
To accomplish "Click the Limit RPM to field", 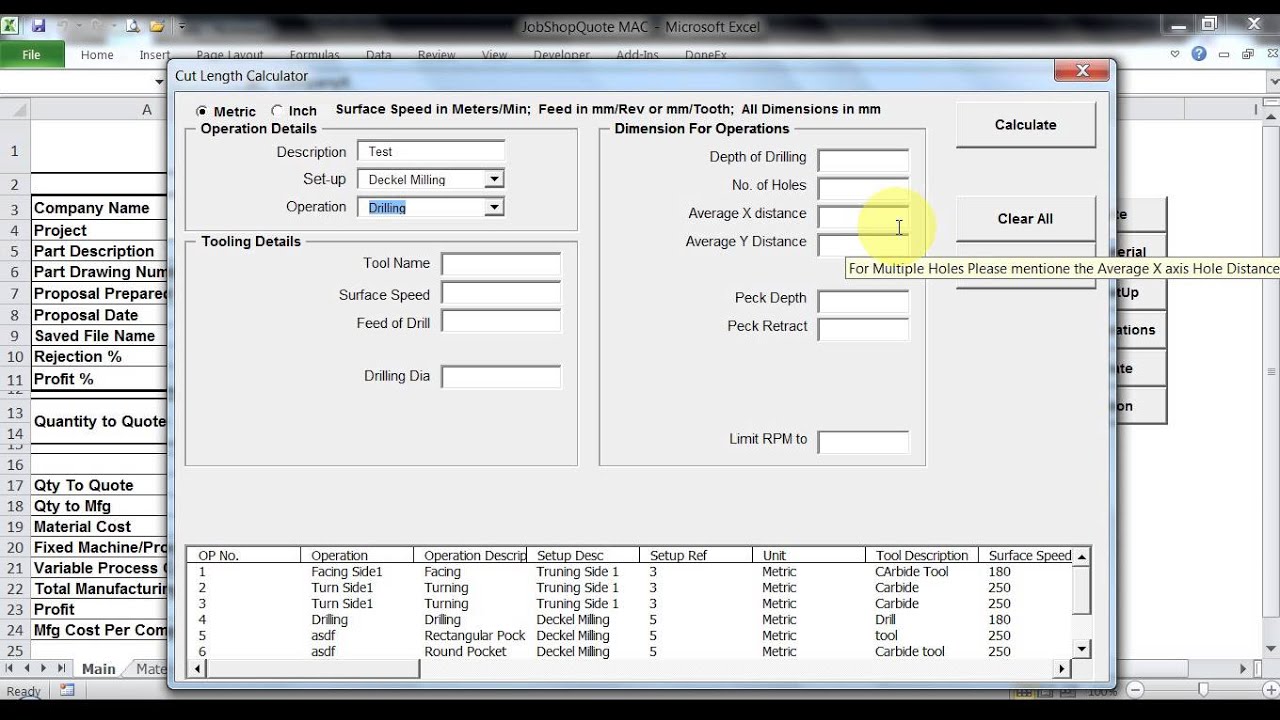I will [863, 442].
